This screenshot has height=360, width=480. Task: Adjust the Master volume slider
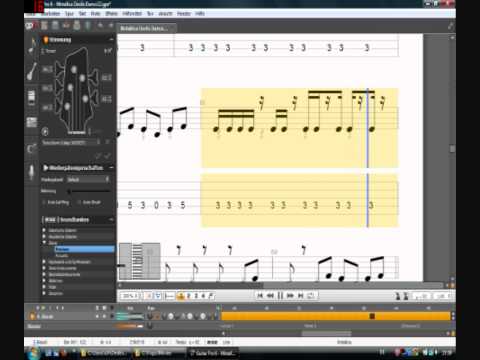click(130, 326)
